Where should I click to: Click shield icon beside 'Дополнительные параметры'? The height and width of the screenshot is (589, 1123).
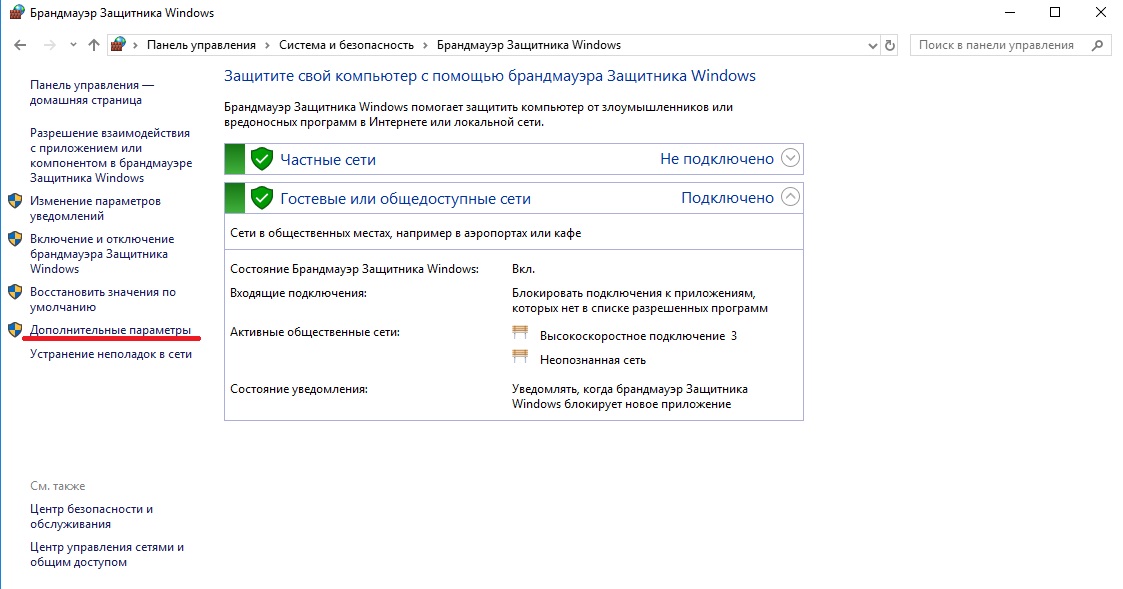[x=15, y=330]
